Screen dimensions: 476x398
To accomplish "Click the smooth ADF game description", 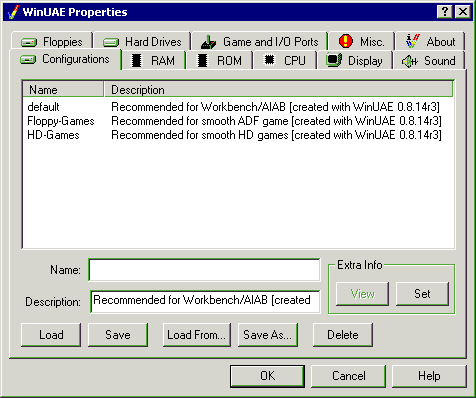I will click(x=276, y=121).
